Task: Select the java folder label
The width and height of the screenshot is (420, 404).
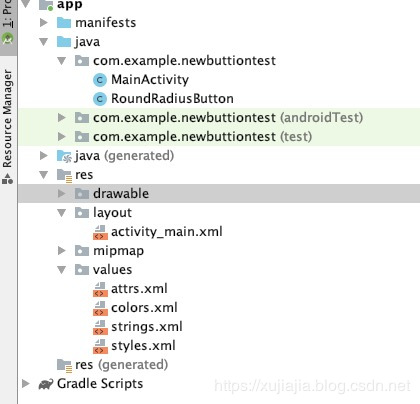Action: click(x=87, y=42)
